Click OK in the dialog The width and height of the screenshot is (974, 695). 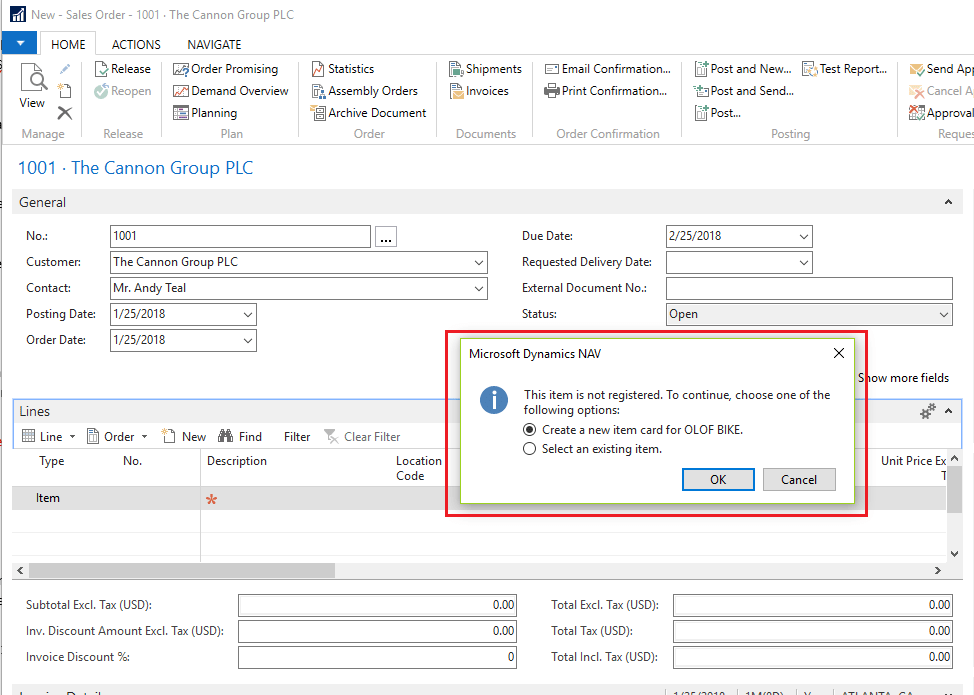click(x=718, y=479)
